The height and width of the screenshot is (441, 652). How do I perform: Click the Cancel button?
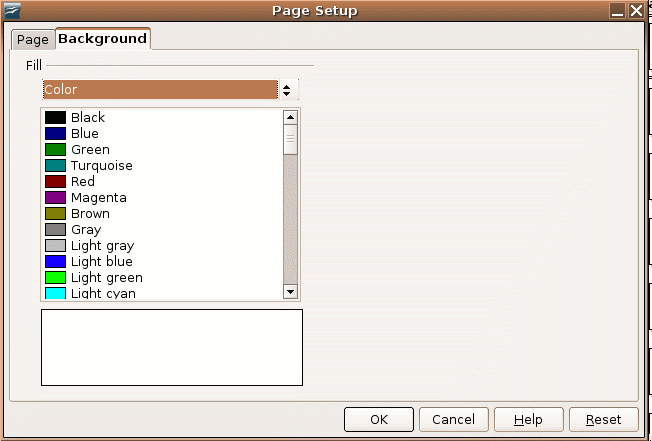(454, 419)
